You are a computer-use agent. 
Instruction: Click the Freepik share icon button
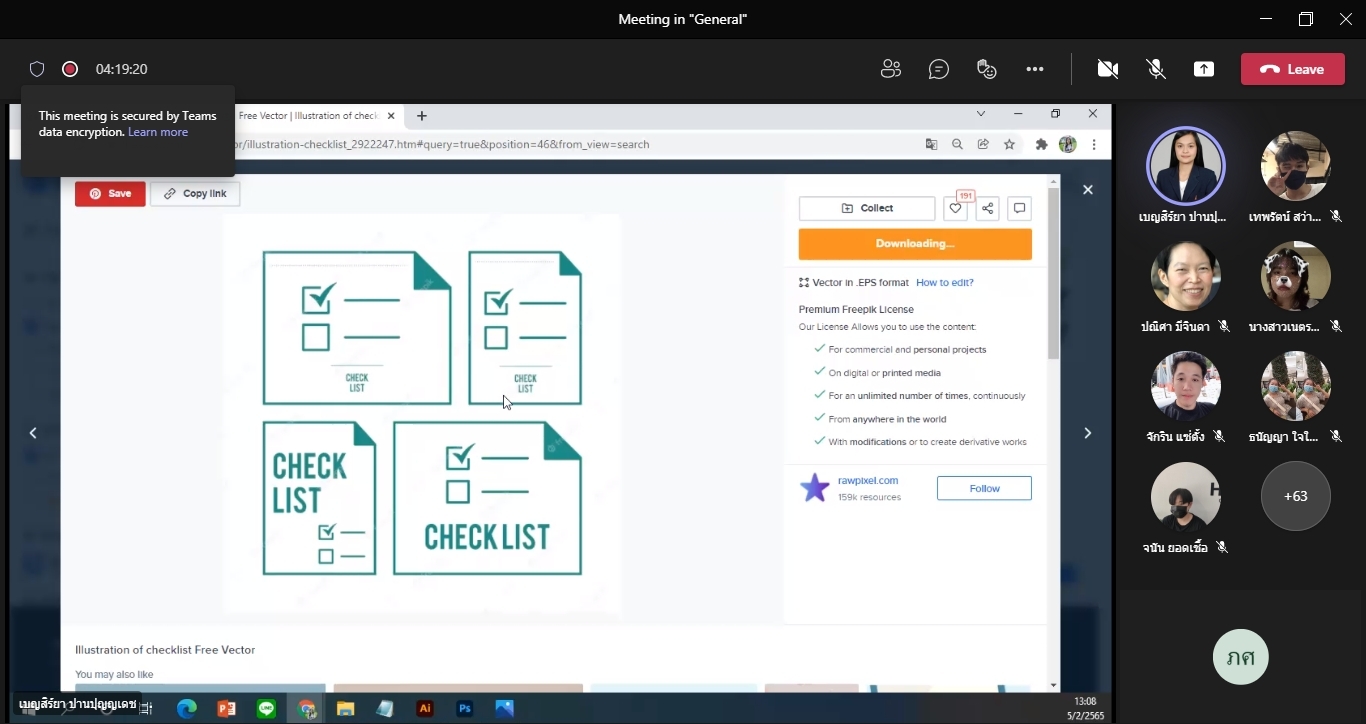pos(987,208)
